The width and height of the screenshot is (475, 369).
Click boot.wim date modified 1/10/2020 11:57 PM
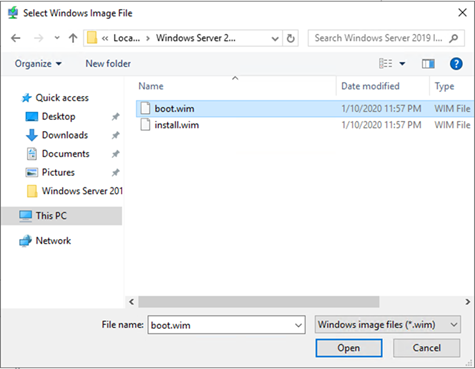(382, 109)
